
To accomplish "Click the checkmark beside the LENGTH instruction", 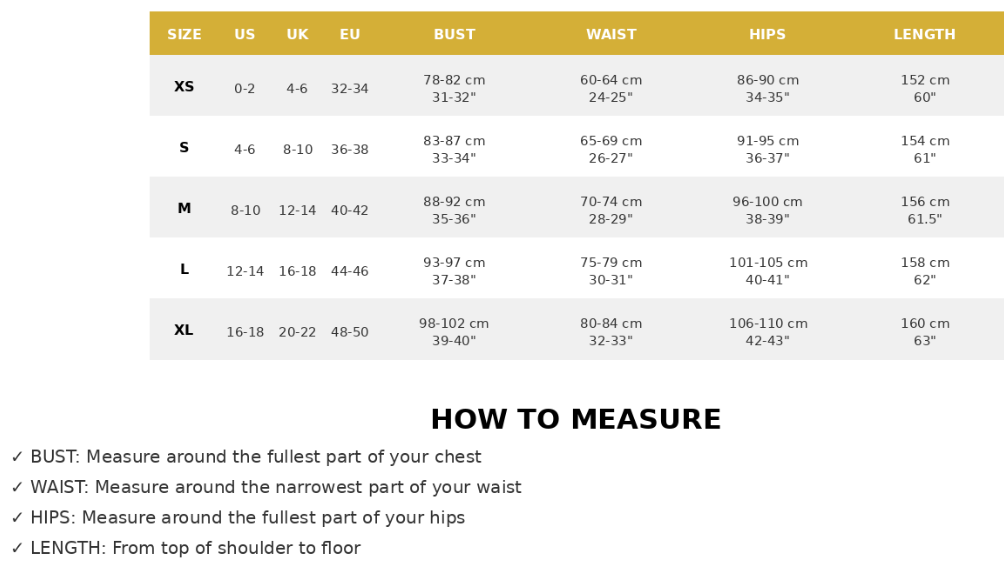I will [x=17, y=548].
